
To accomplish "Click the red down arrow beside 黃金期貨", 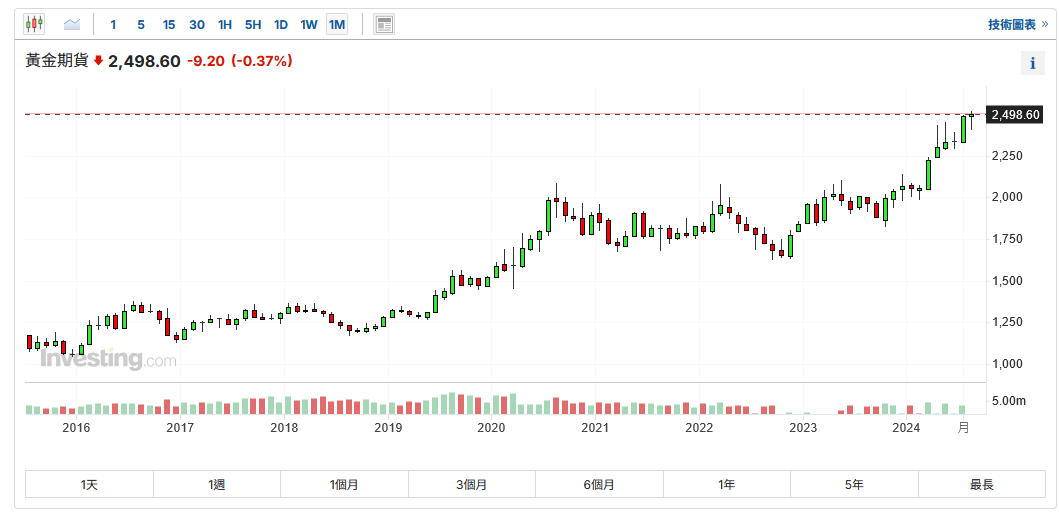I will [x=99, y=61].
